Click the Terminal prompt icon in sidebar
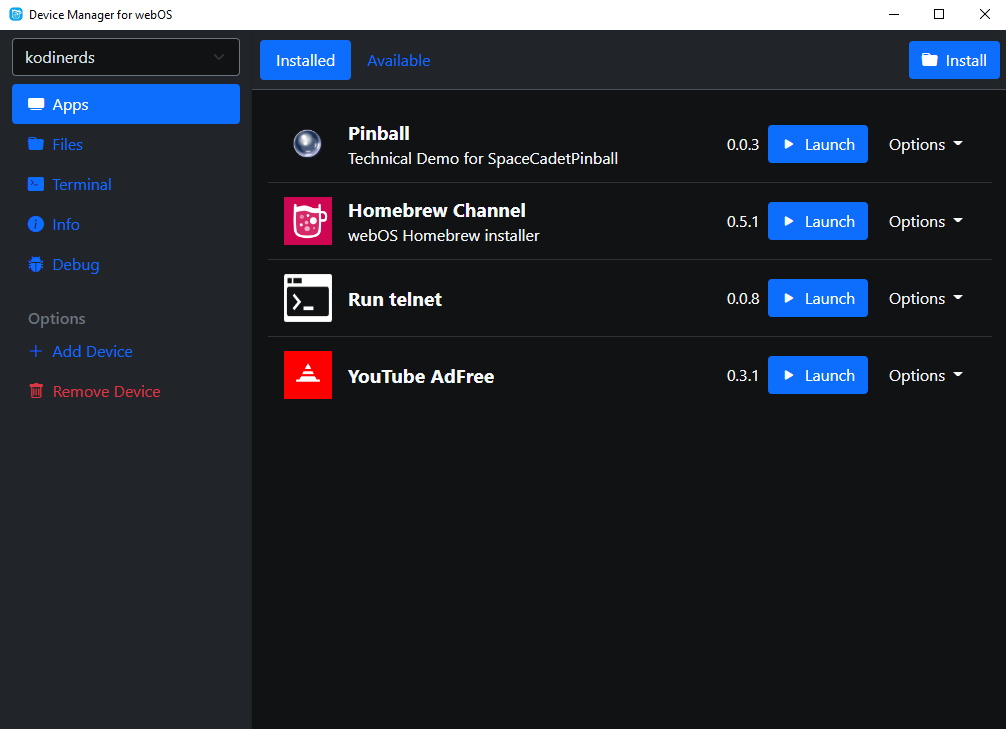Image resolution: width=1006 pixels, height=729 pixels. (36, 184)
